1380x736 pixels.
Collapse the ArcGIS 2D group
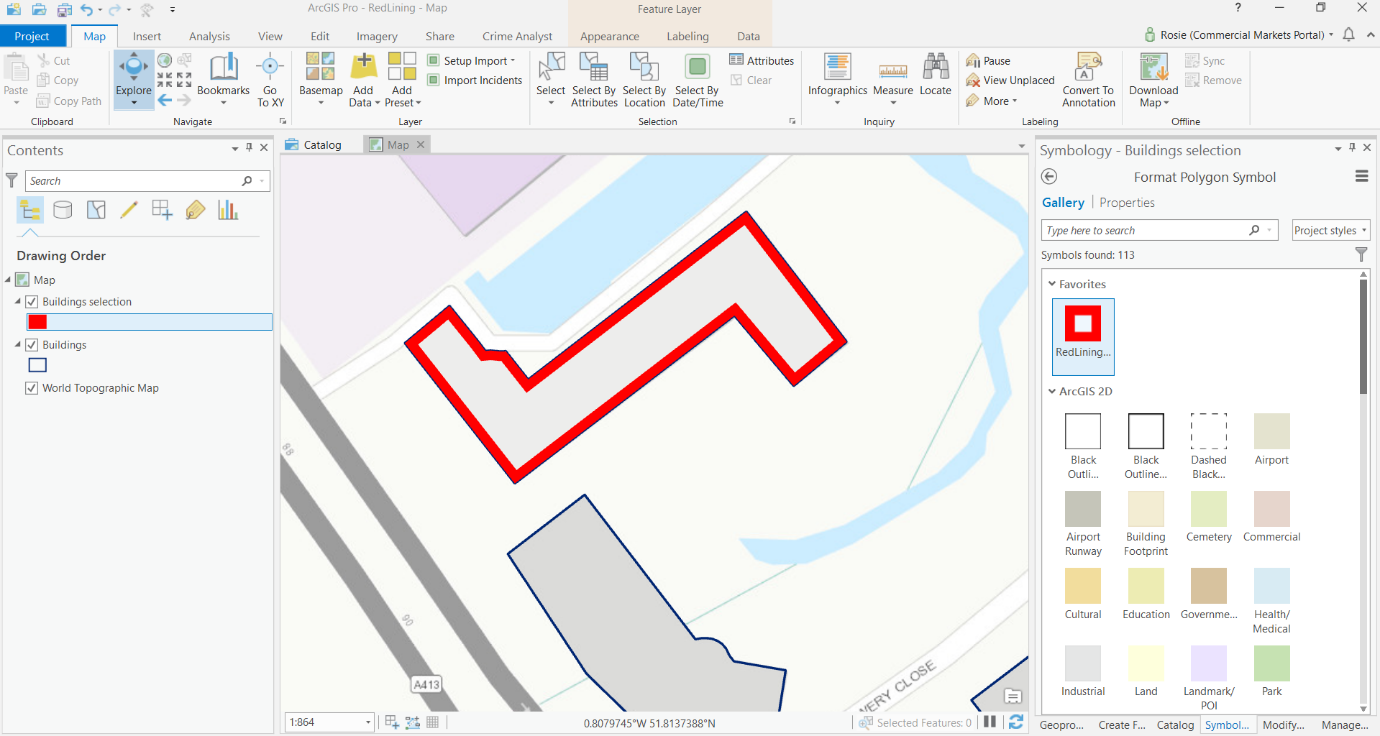point(1052,391)
